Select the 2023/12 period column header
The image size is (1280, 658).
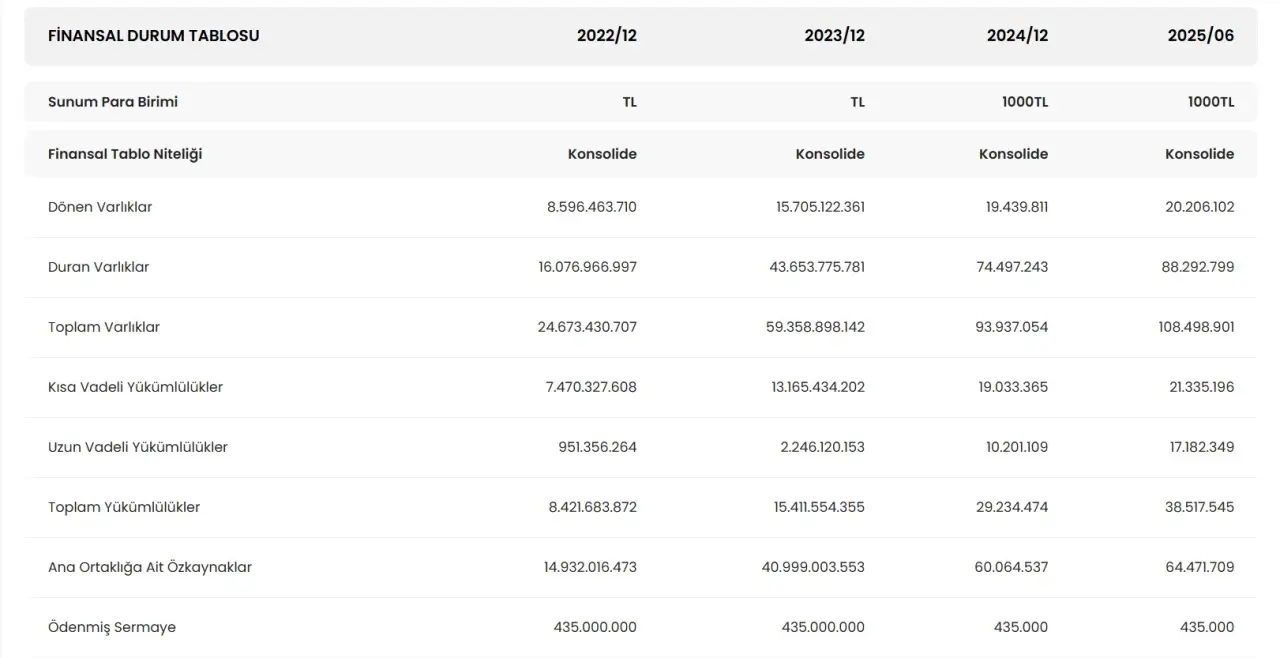834,36
